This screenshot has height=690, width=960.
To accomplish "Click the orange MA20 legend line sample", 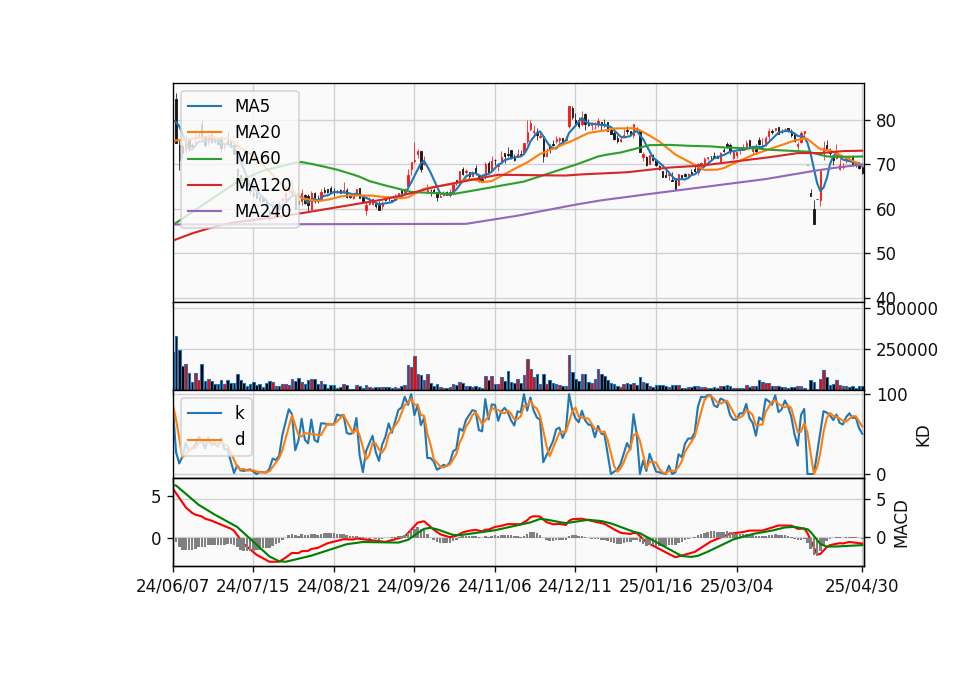I will pyautogui.click(x=204, y=132).
